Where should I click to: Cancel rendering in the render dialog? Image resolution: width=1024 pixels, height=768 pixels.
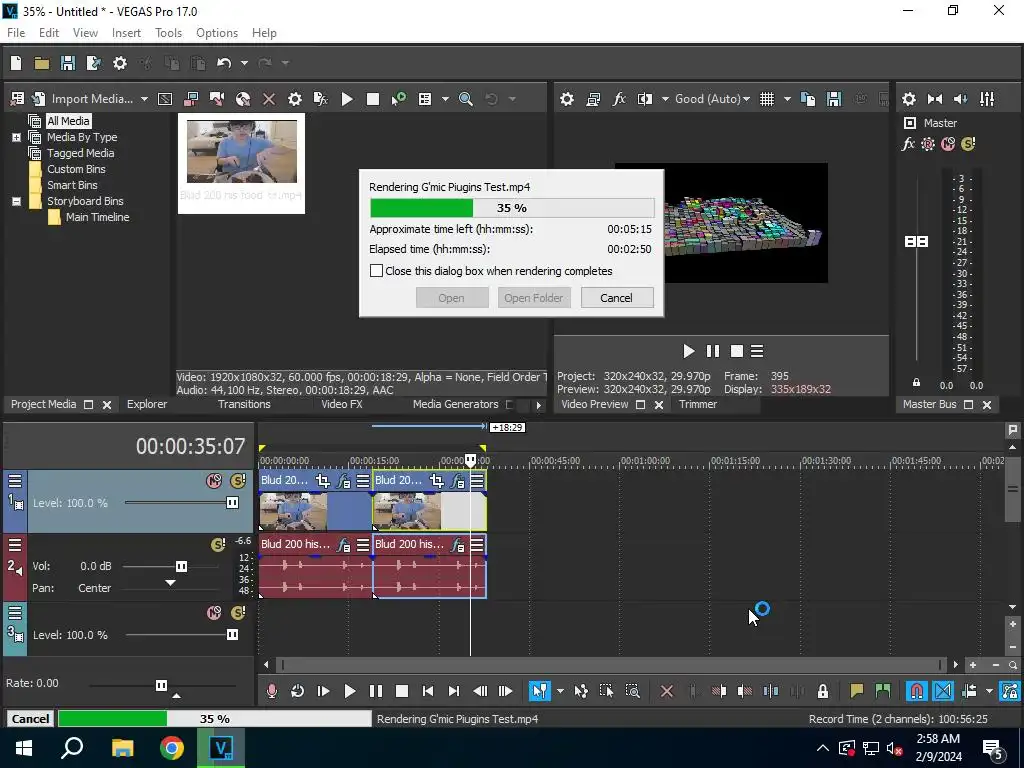[616, 298]
